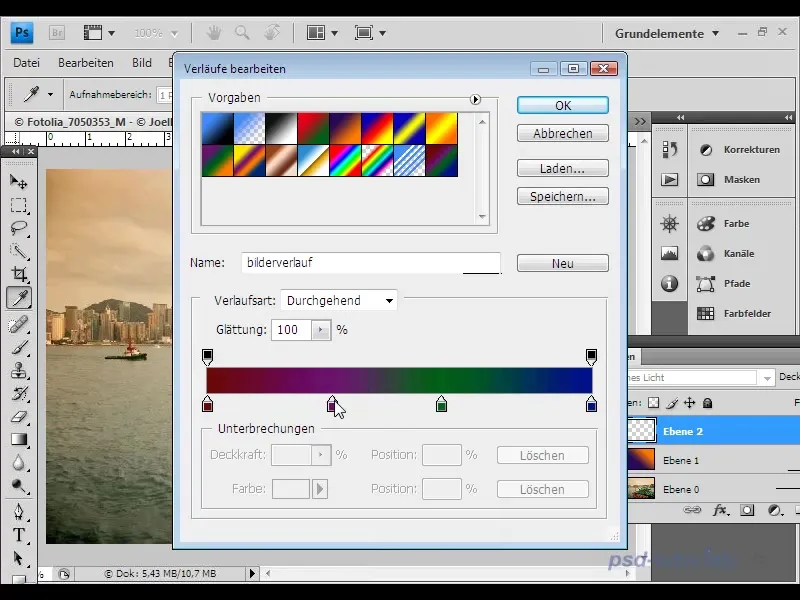Viewport: 800px width, 600px height.
Task: Select the Blur tool
Action: coord(19,463)
